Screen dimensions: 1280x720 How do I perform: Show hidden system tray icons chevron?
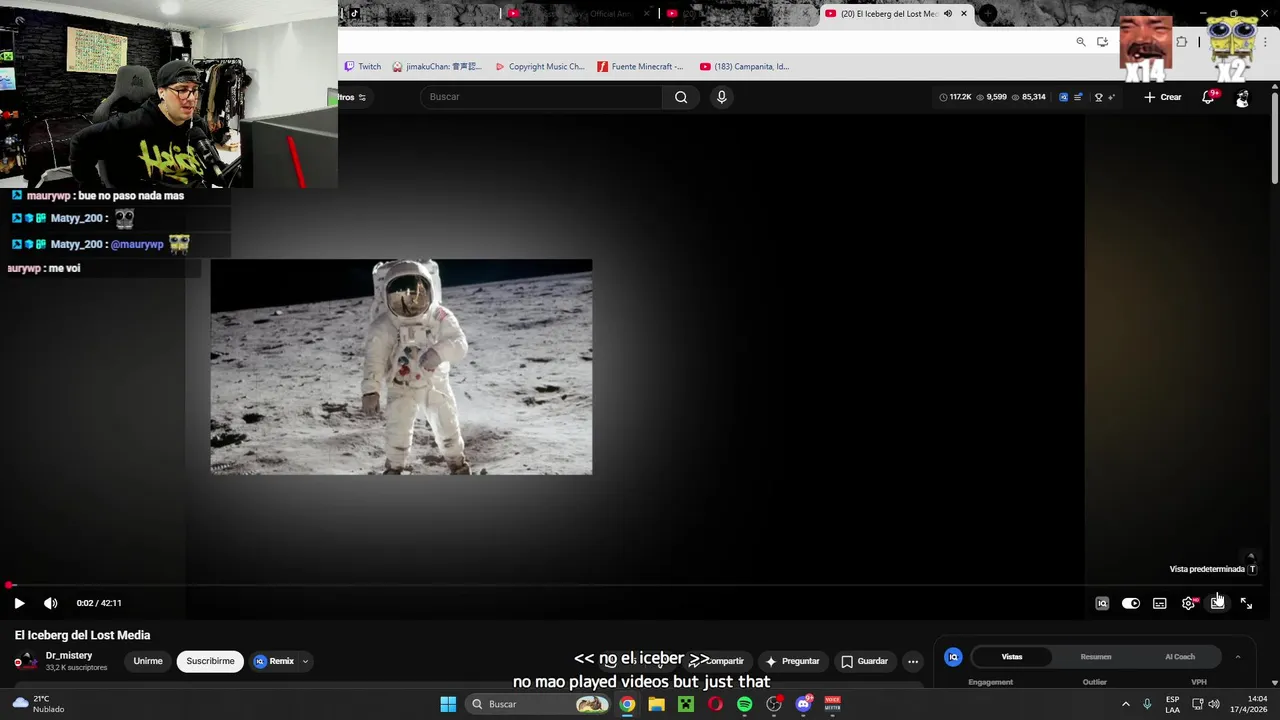[x=1125, y=704]
